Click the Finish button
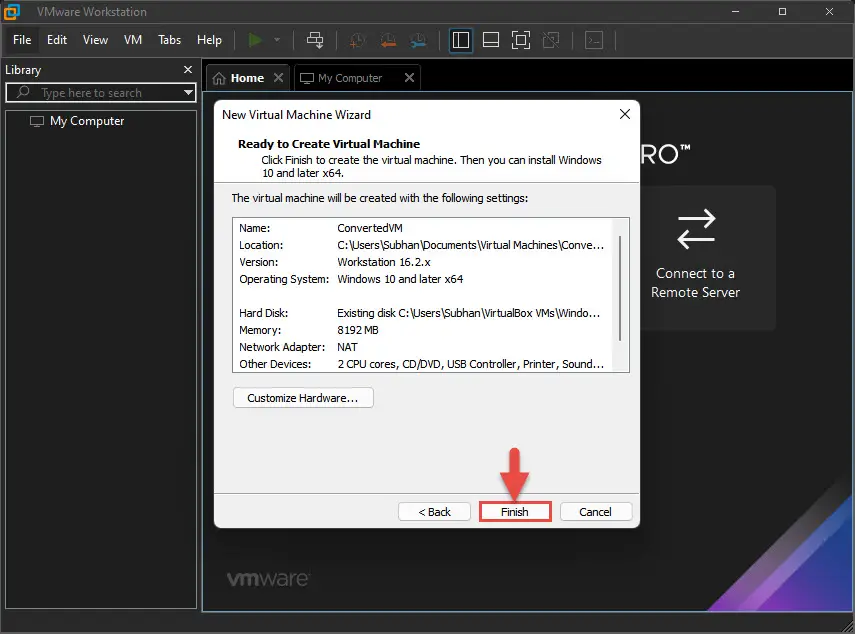855x634 pixels. [515, 512]
